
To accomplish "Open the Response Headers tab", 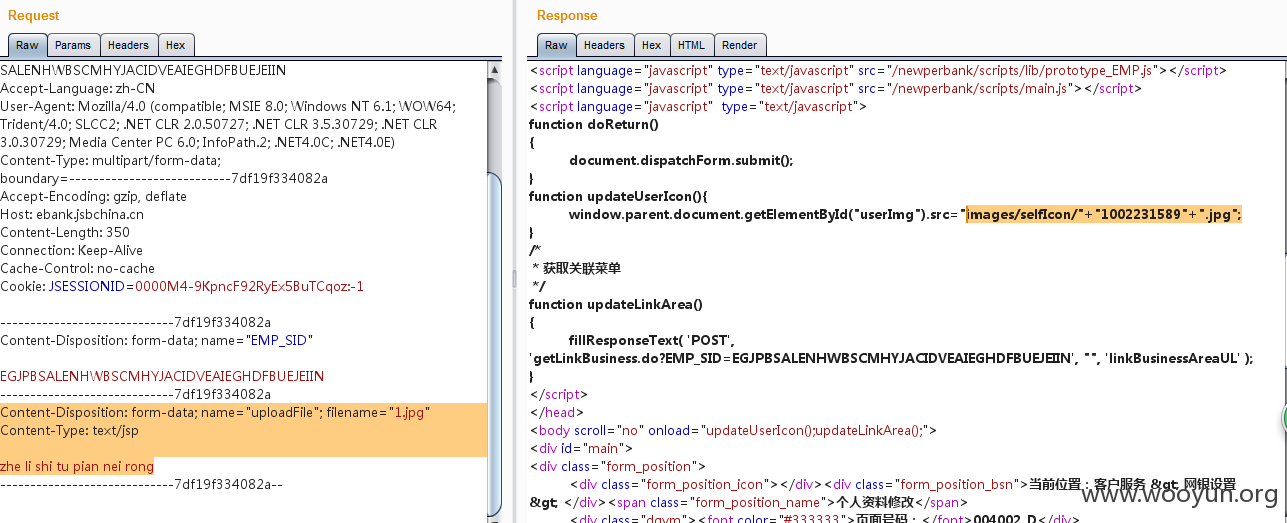I will [x=604, y=45].
